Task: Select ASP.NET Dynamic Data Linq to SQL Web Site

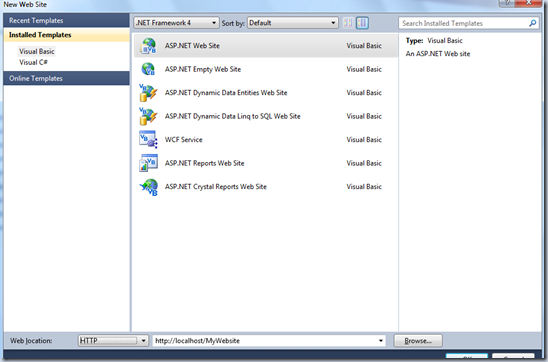Action: coord(232,116)
